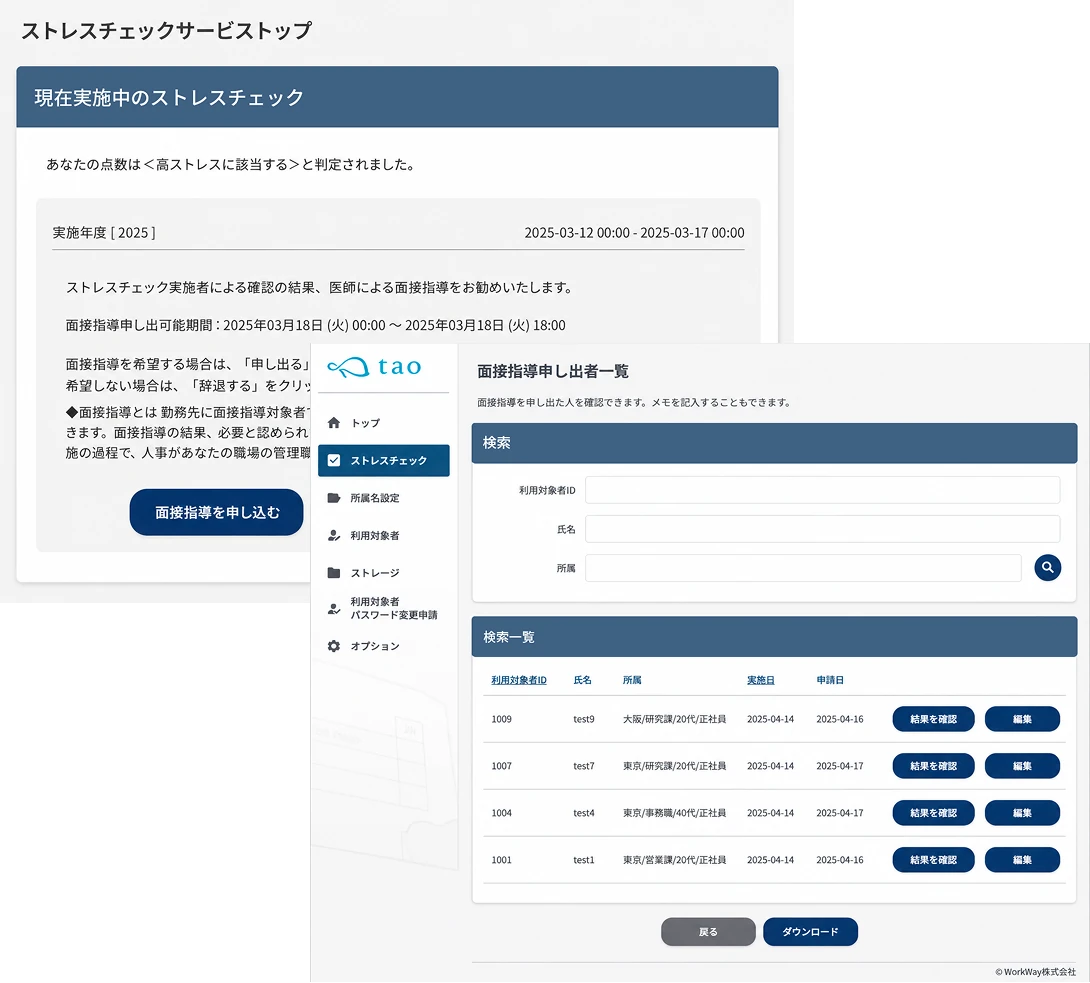Open 利用対象者パスワード変更申請 menu item
1090x983 pixels.
[384, 608]
